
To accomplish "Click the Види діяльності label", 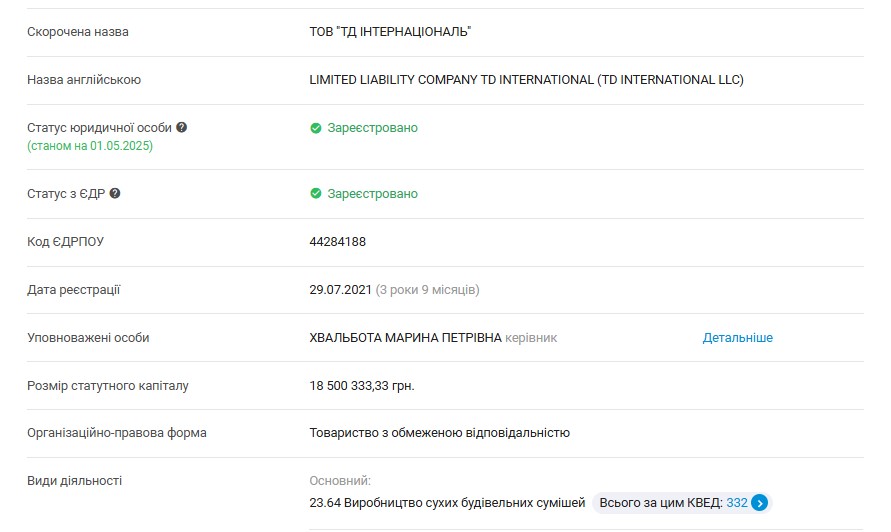I will pyautogui.click(x=74, y=481).
